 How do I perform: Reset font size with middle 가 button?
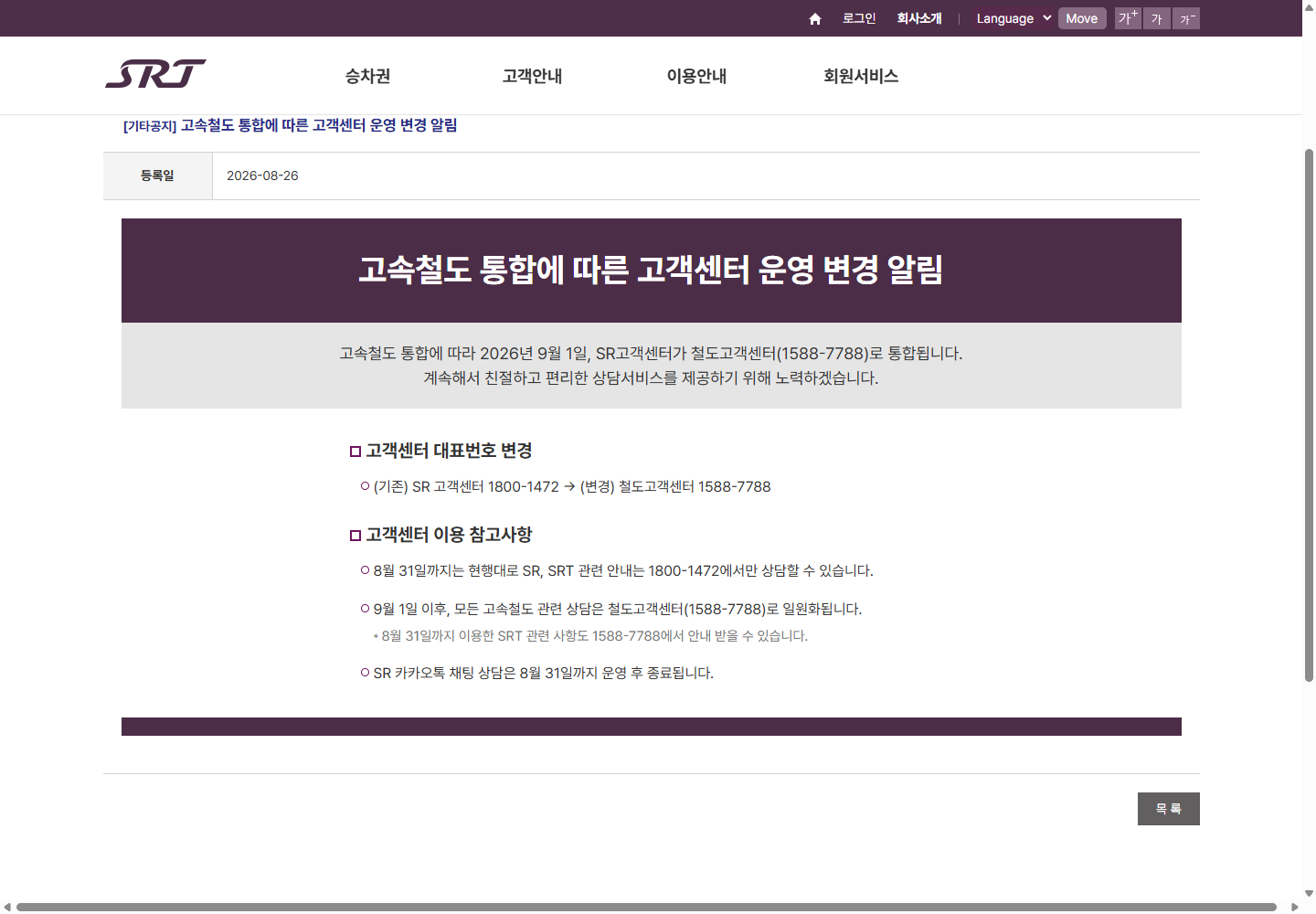[x=1156, y=18]
